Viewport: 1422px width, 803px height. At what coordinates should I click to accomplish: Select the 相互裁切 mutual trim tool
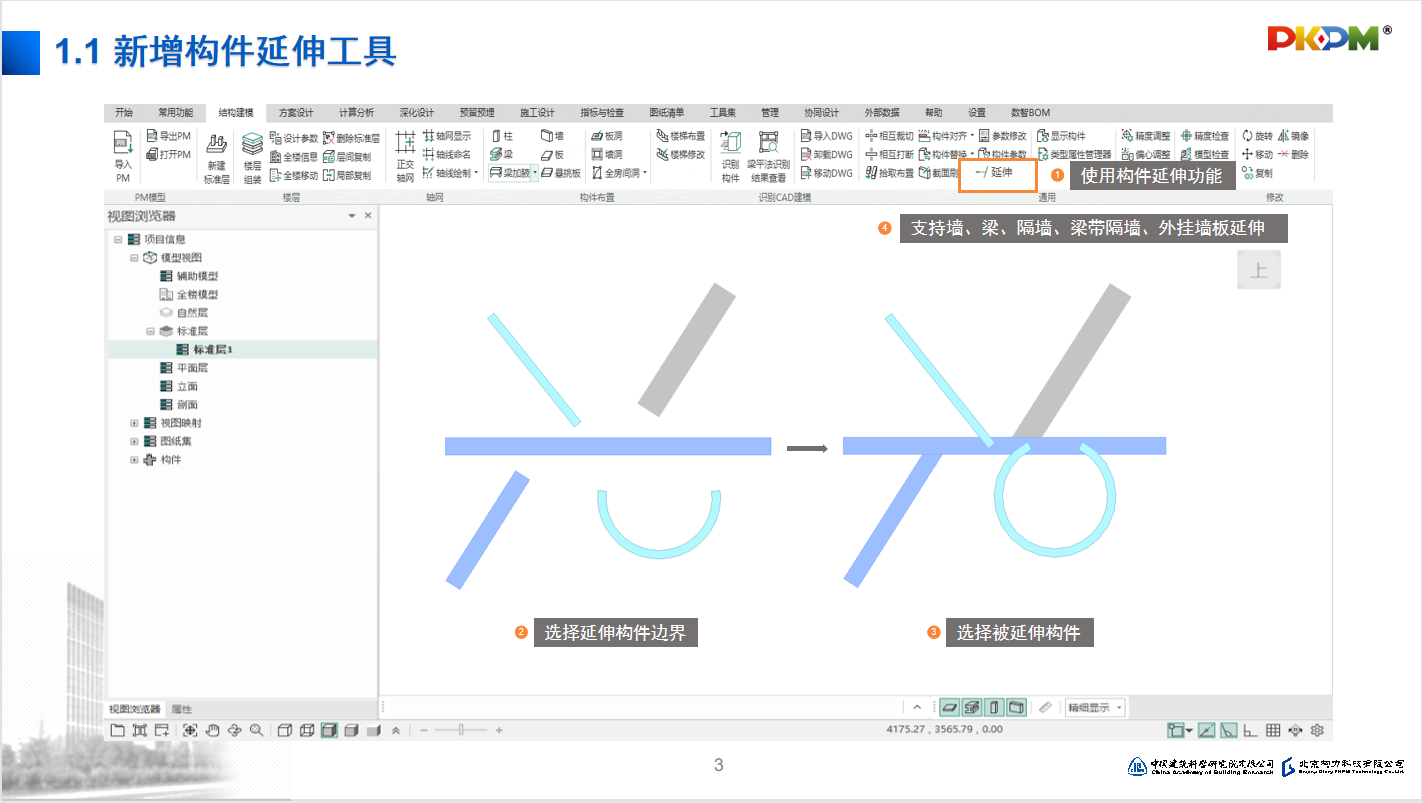point(889,136)
